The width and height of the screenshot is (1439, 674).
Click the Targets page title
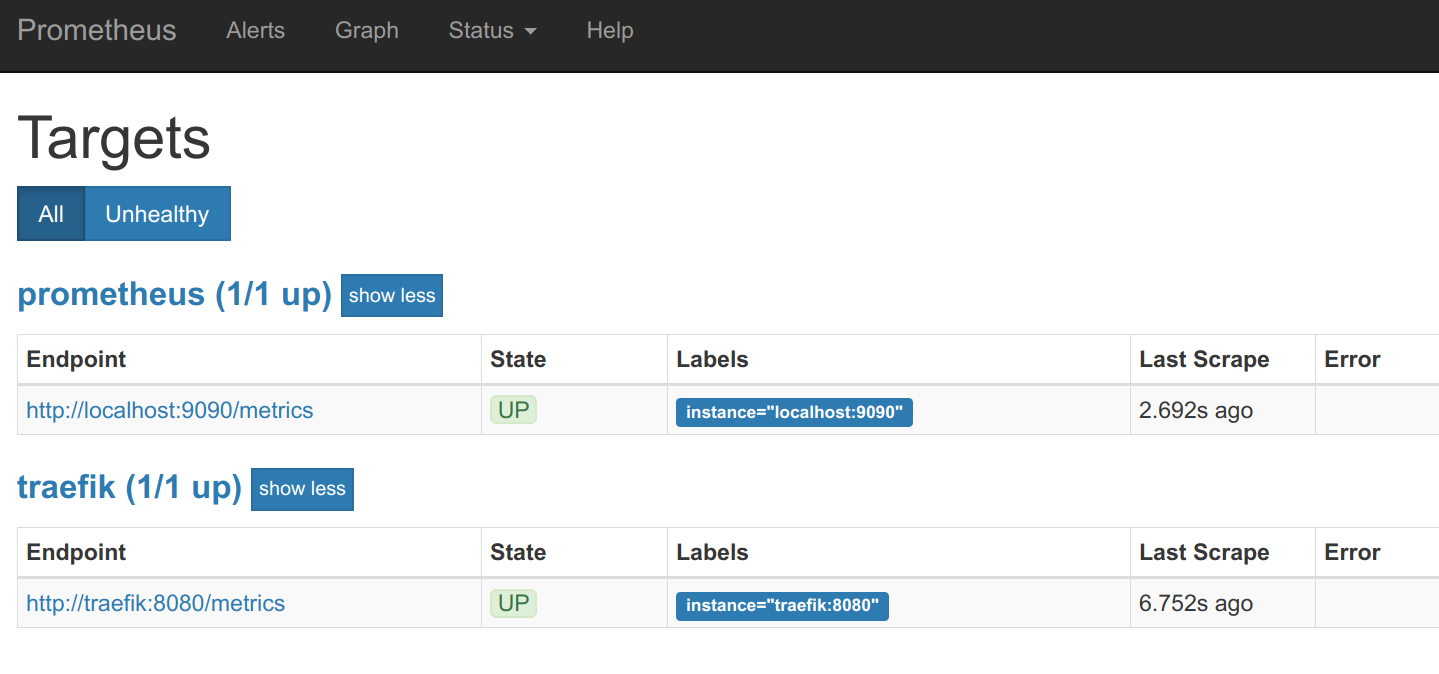coord(113,139)
